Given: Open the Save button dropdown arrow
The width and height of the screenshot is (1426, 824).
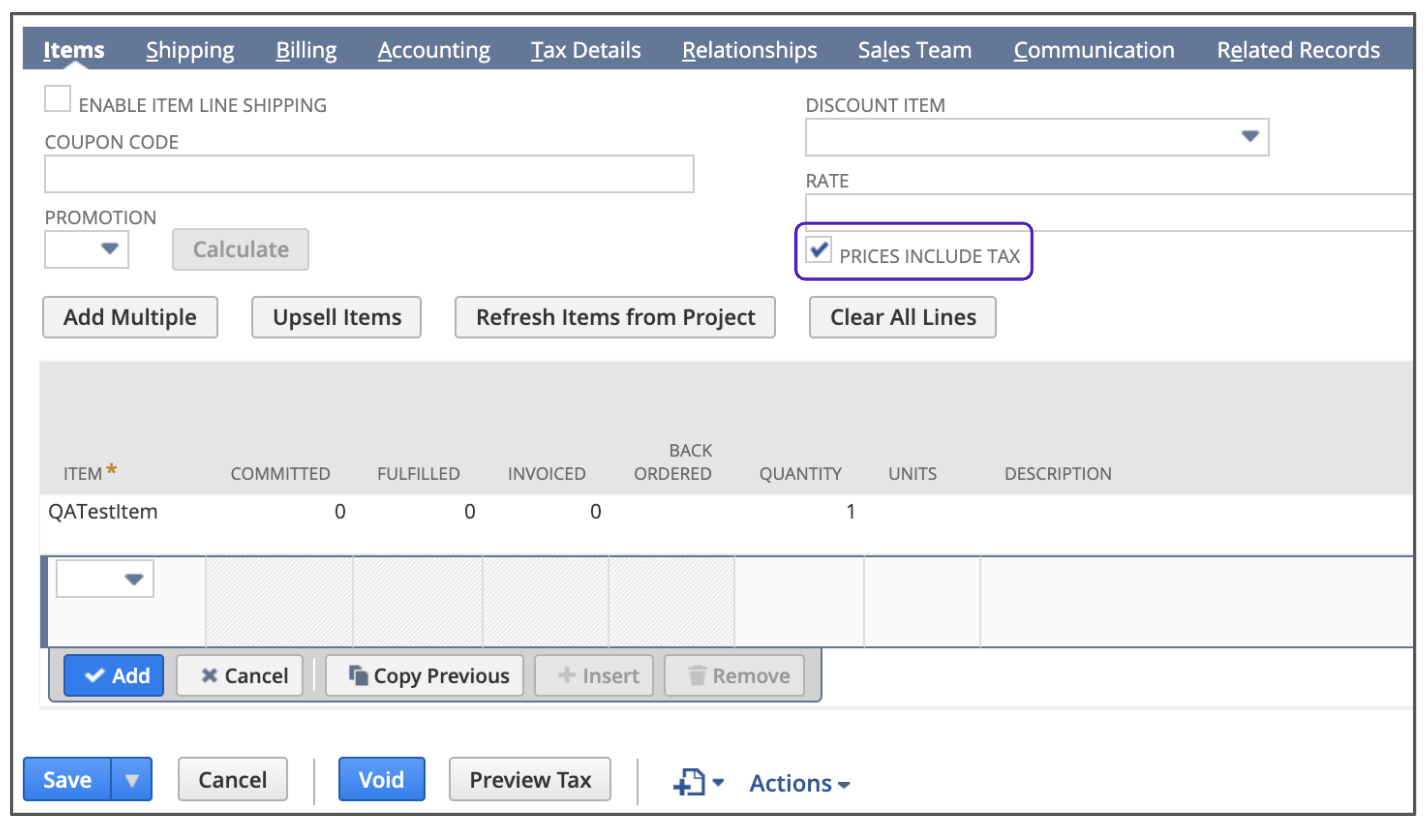Looking at the screenshot, I should click(x=132, y=780).
